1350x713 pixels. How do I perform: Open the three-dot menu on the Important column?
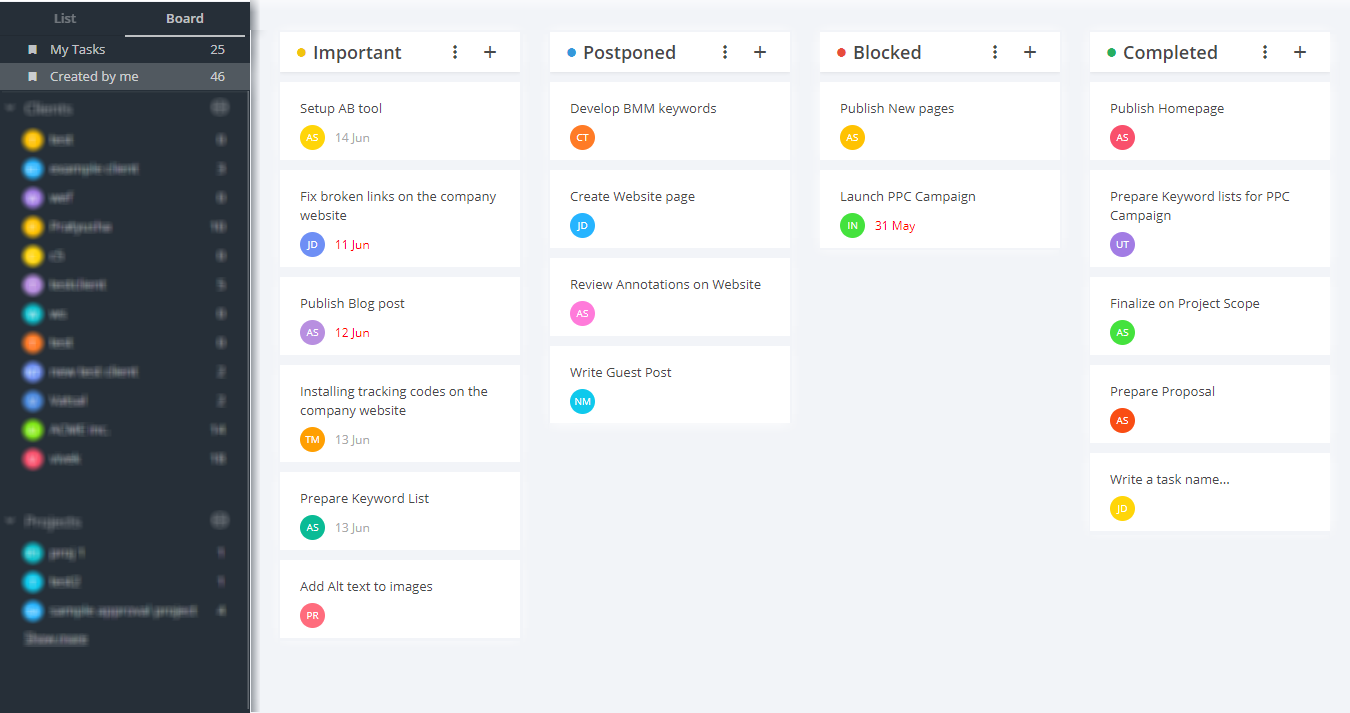(455, 51)
